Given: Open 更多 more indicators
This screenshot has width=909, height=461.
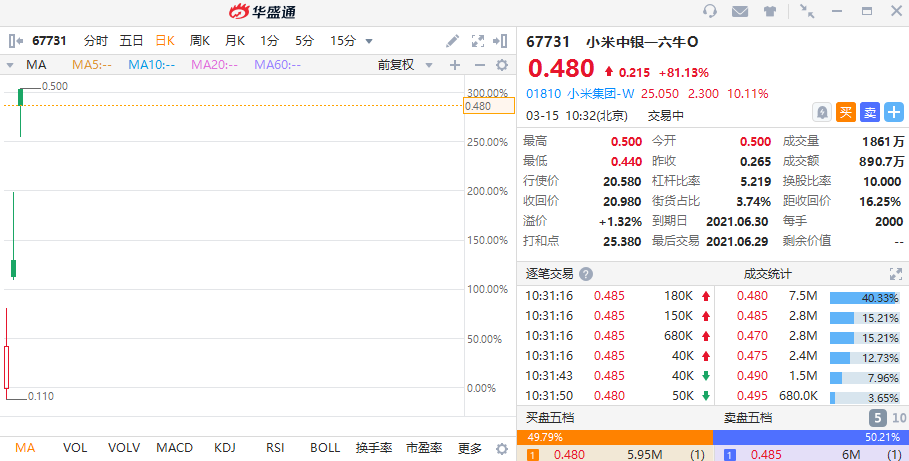Looking at the screenshot, I should 470,448.
